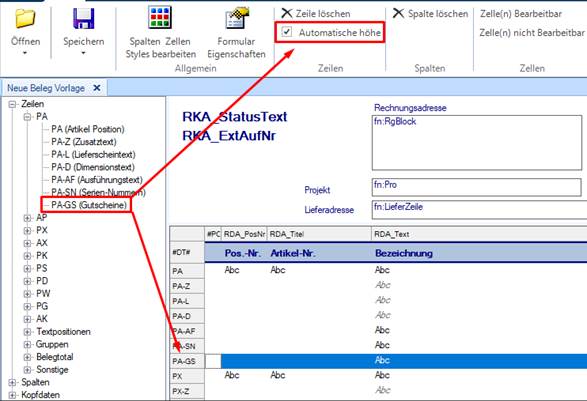Save using the Speichern floppy disk icon
Viewport: 587px width, 401px height.
(x=83, y=18)
